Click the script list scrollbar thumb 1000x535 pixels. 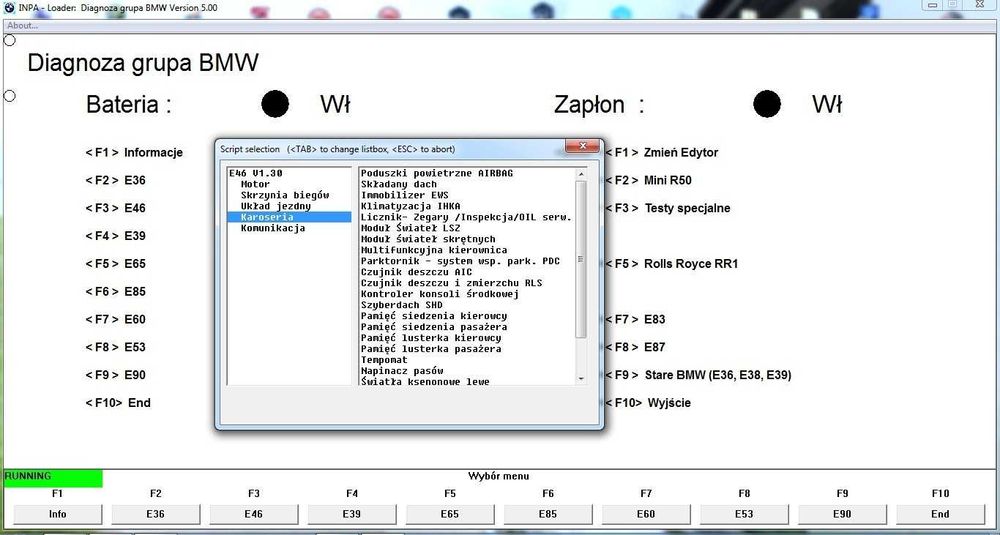coord(580,259)
